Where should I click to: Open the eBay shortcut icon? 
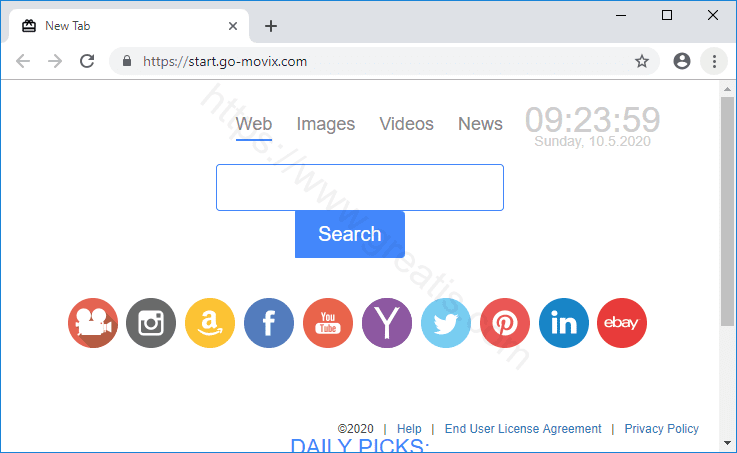tap(622, 323)
